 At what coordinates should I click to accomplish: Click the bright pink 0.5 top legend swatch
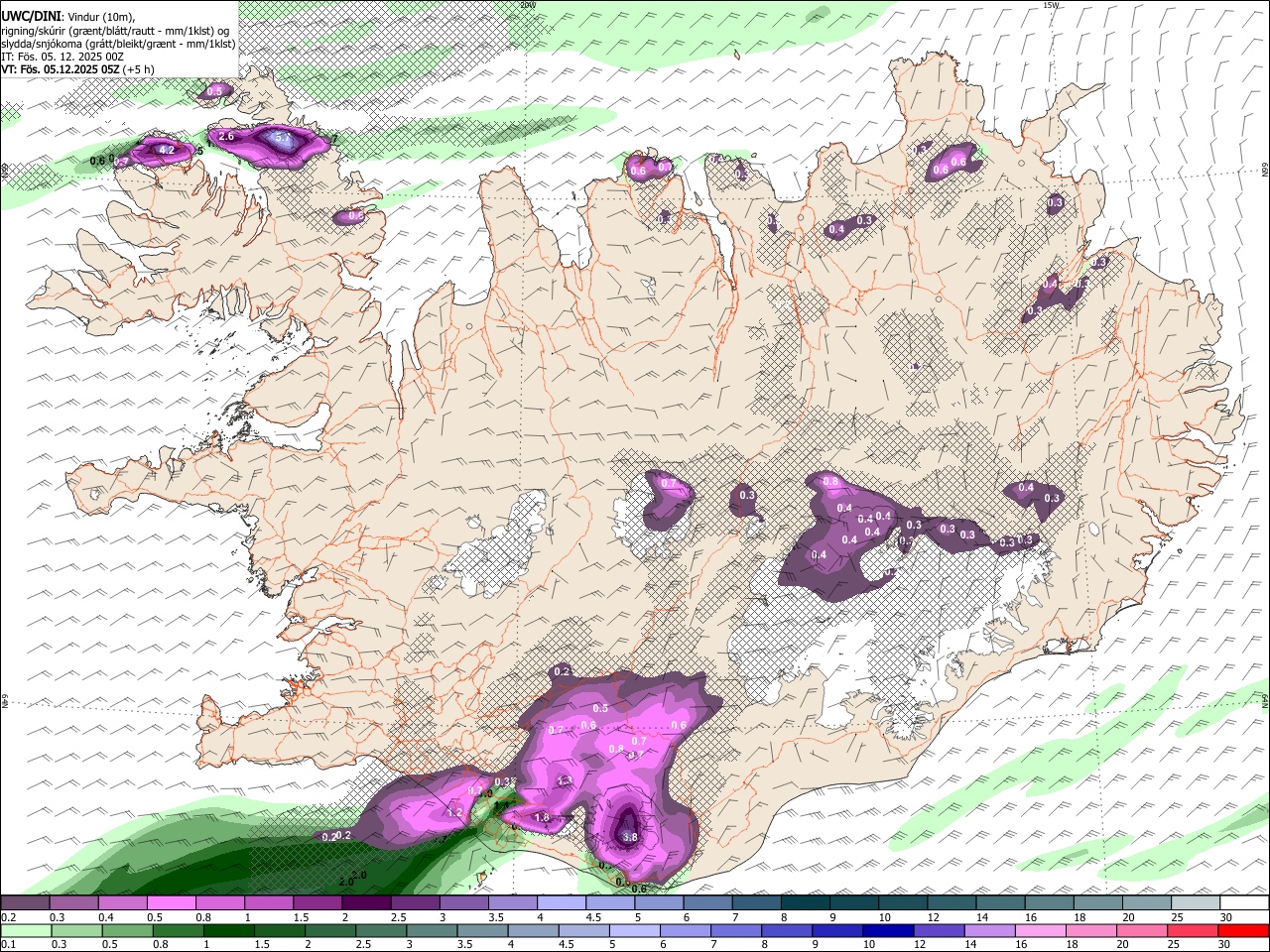coord(171,903)
